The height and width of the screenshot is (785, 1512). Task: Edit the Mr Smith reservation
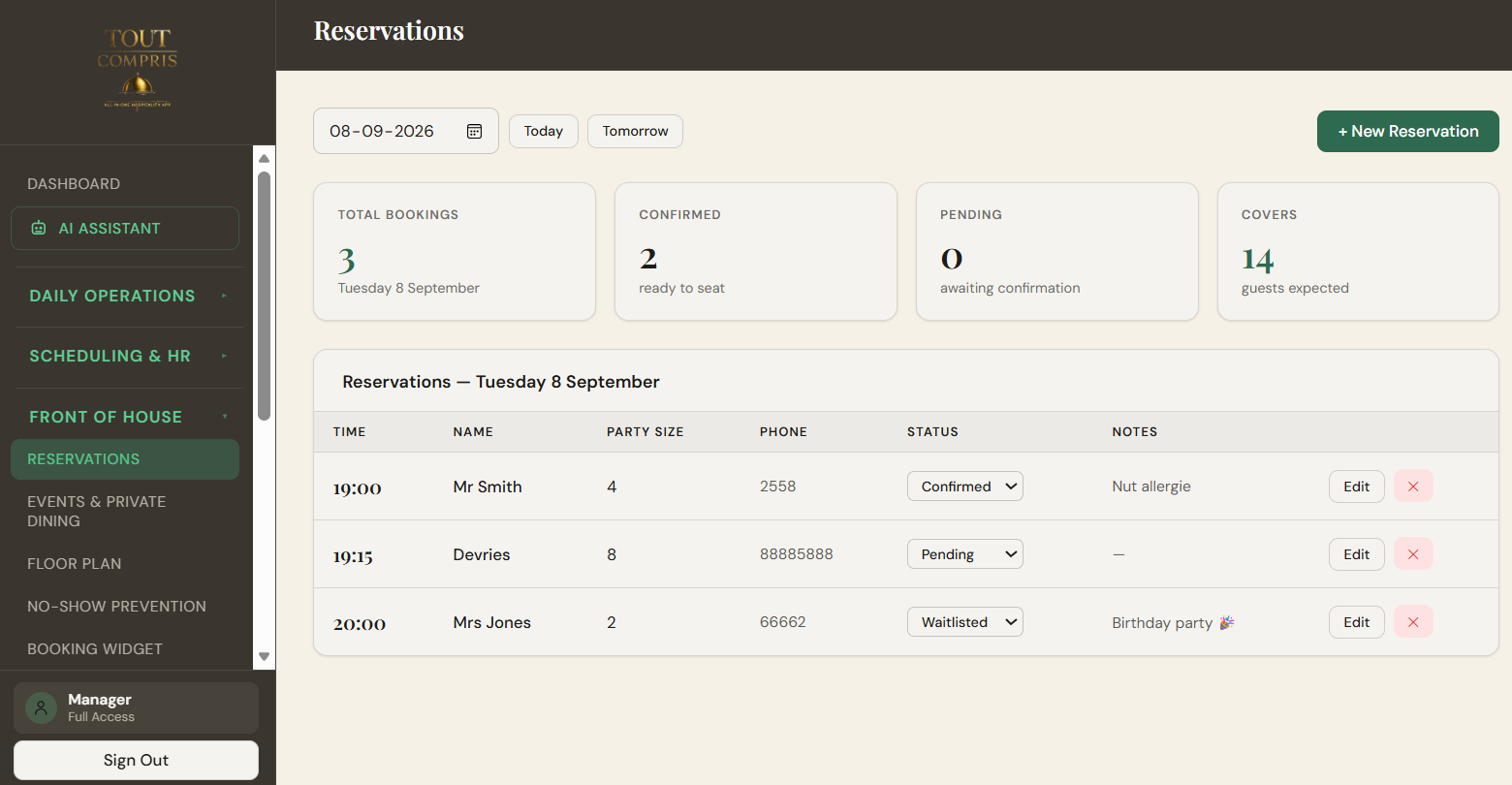tap(1357, 487)
